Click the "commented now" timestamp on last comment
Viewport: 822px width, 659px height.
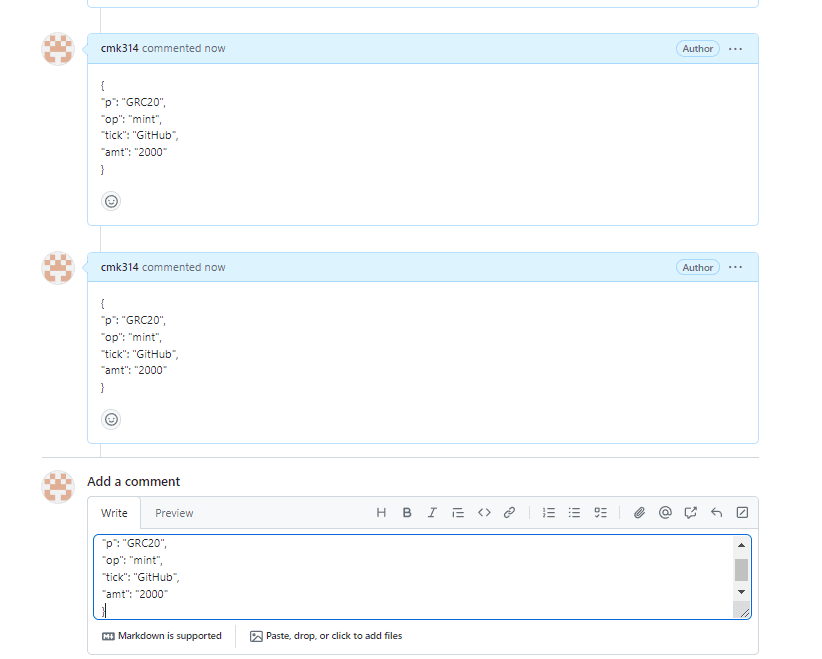pos(183,267)
